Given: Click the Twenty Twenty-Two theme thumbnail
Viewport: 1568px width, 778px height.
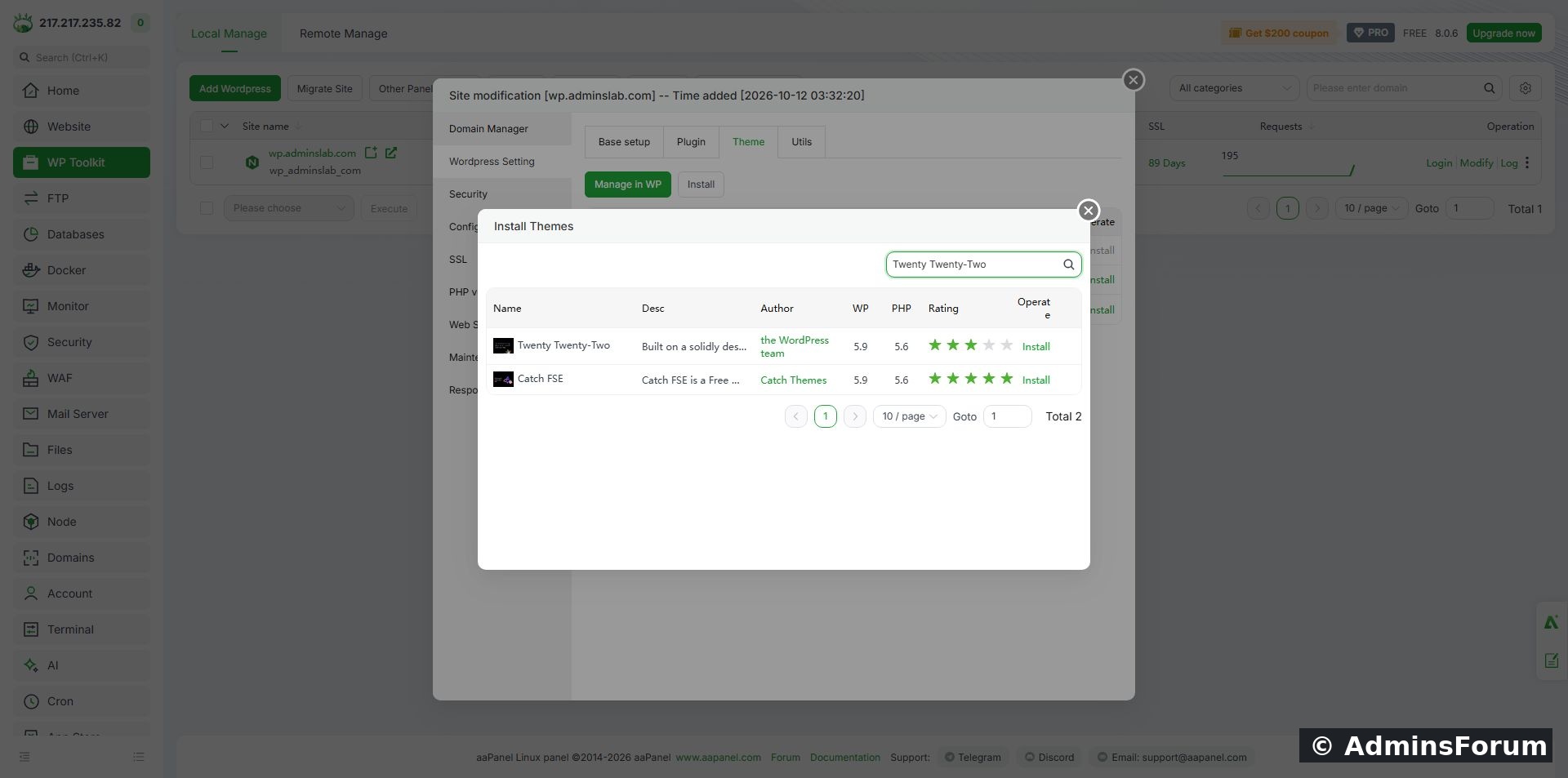Looking at the screenshot, I should point(503,346).
